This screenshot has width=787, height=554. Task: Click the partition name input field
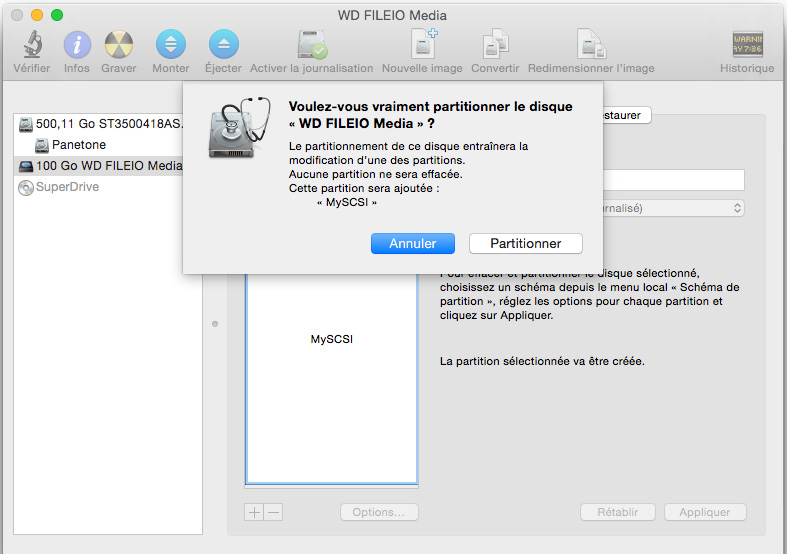click(673, 180)
